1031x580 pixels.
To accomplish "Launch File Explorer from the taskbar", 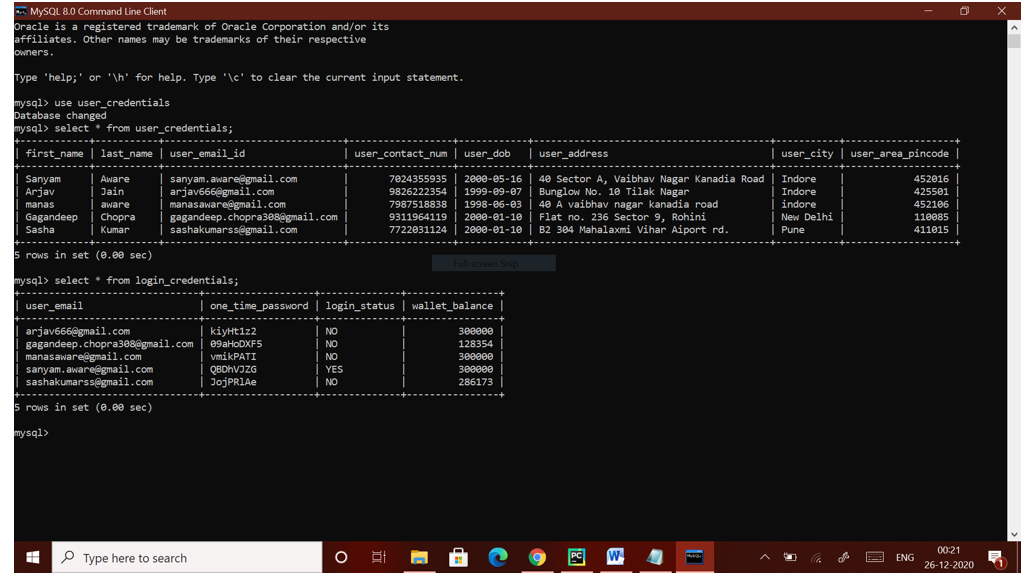I will coord(419,558).
